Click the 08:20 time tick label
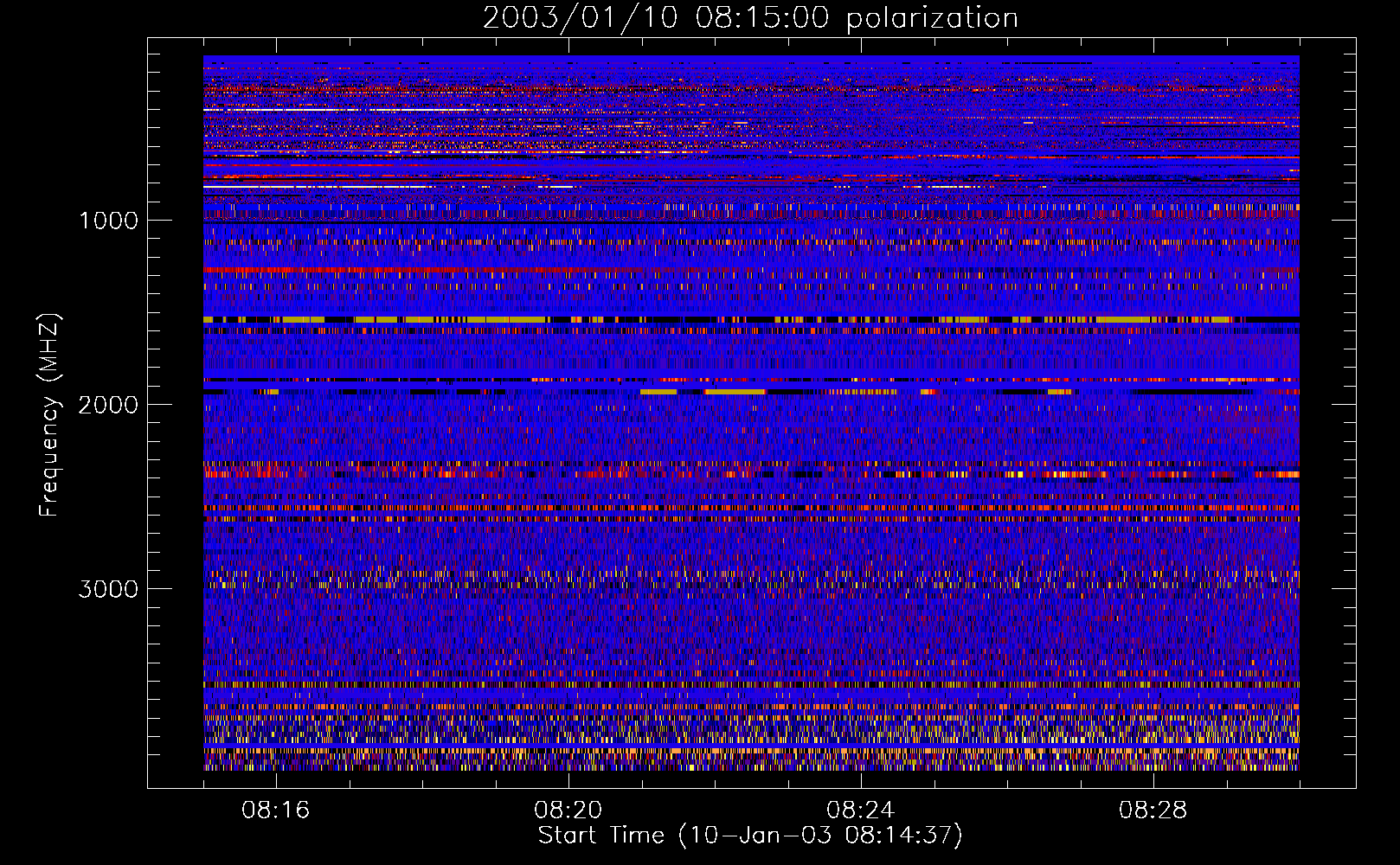 coord(568,811)
